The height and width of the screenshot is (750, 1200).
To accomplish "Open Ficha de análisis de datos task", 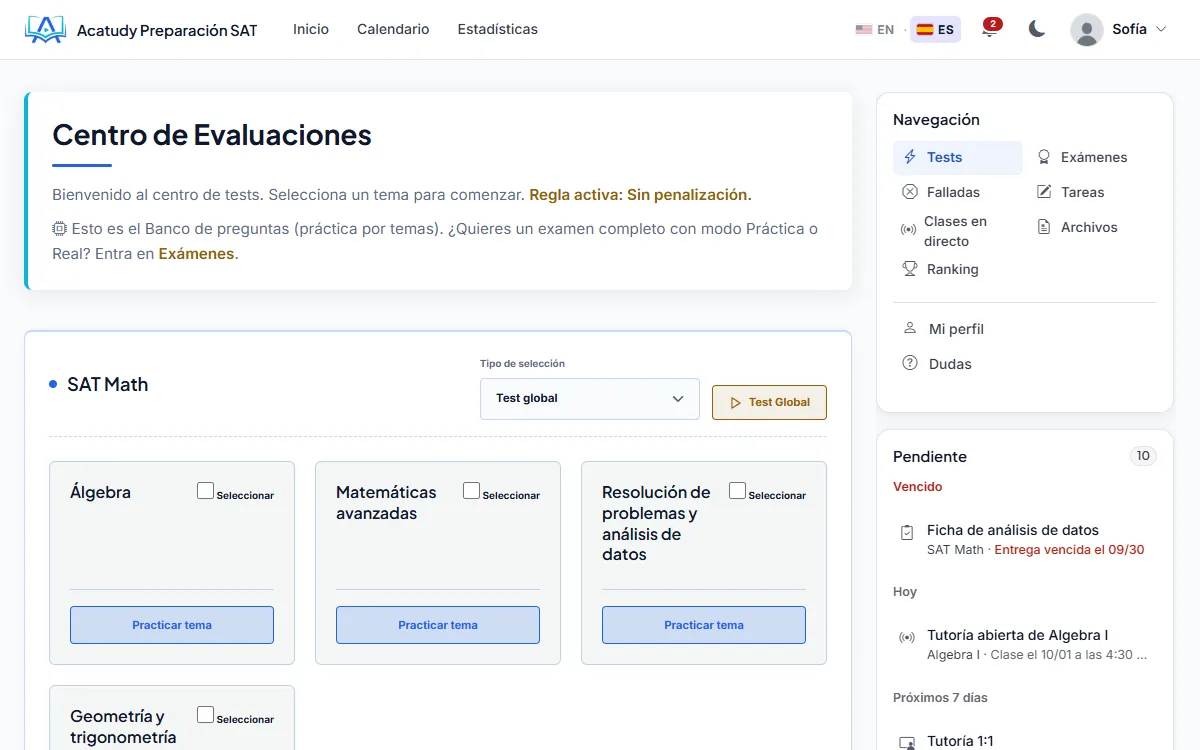I will (x=1025, y=540).
